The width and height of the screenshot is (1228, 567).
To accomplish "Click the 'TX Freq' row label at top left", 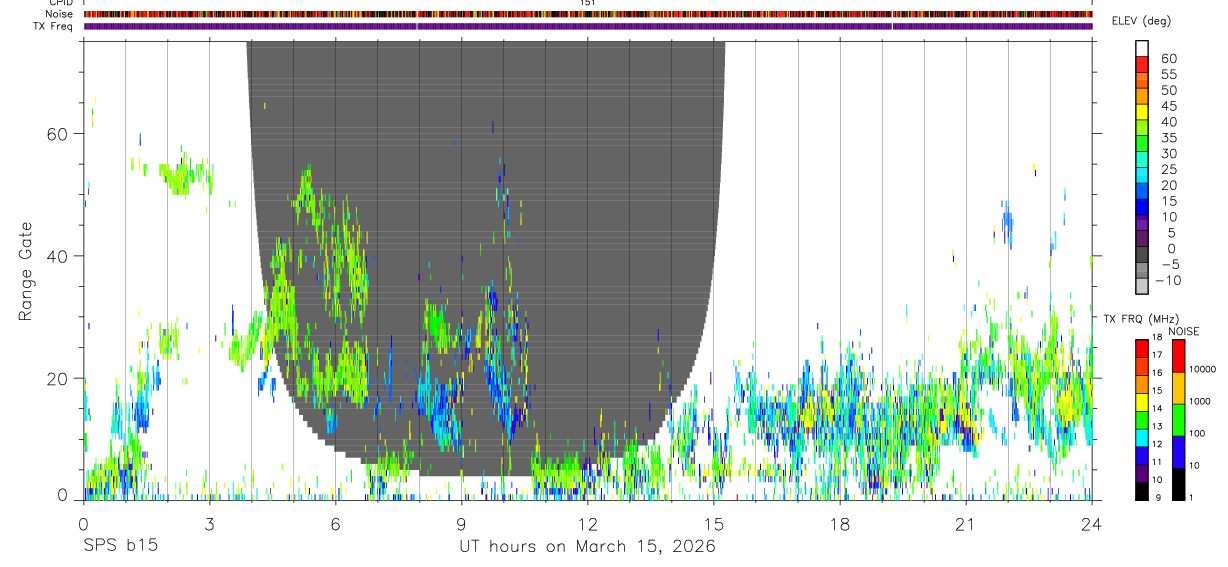I will click(x=53, y=26).
